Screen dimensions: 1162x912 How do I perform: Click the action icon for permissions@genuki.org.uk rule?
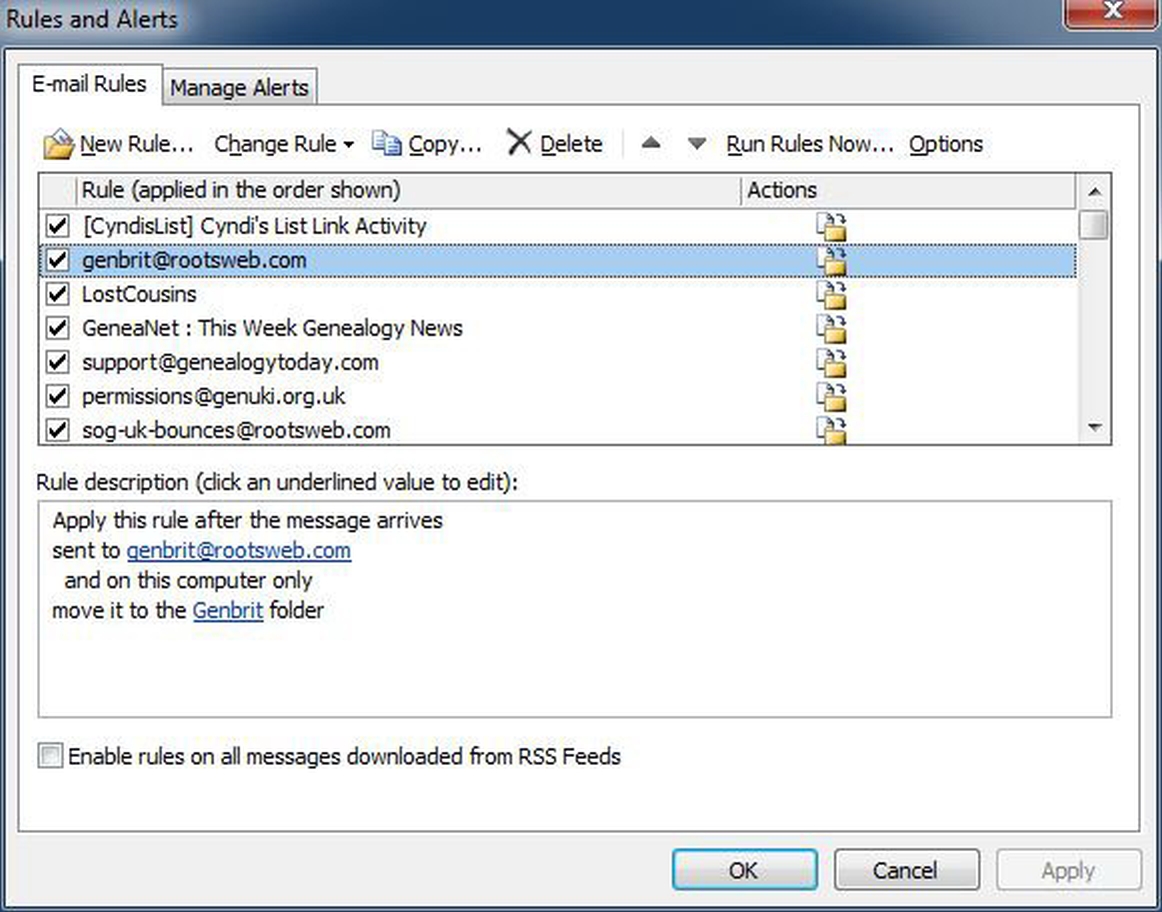pyautogui.click(x=831, y=397)
